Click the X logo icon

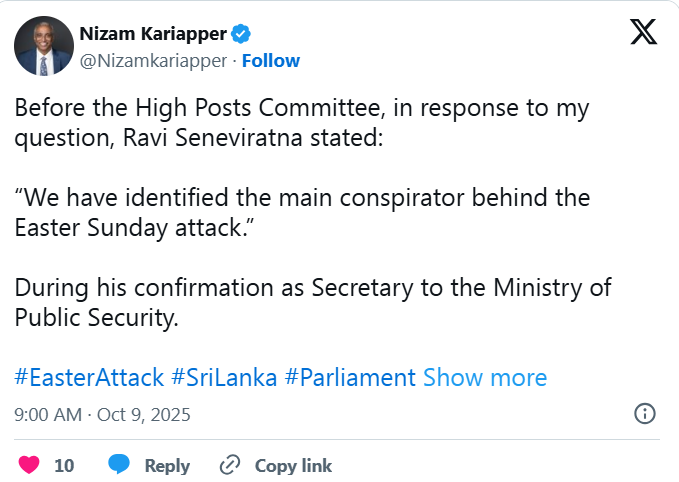point(643,32)
